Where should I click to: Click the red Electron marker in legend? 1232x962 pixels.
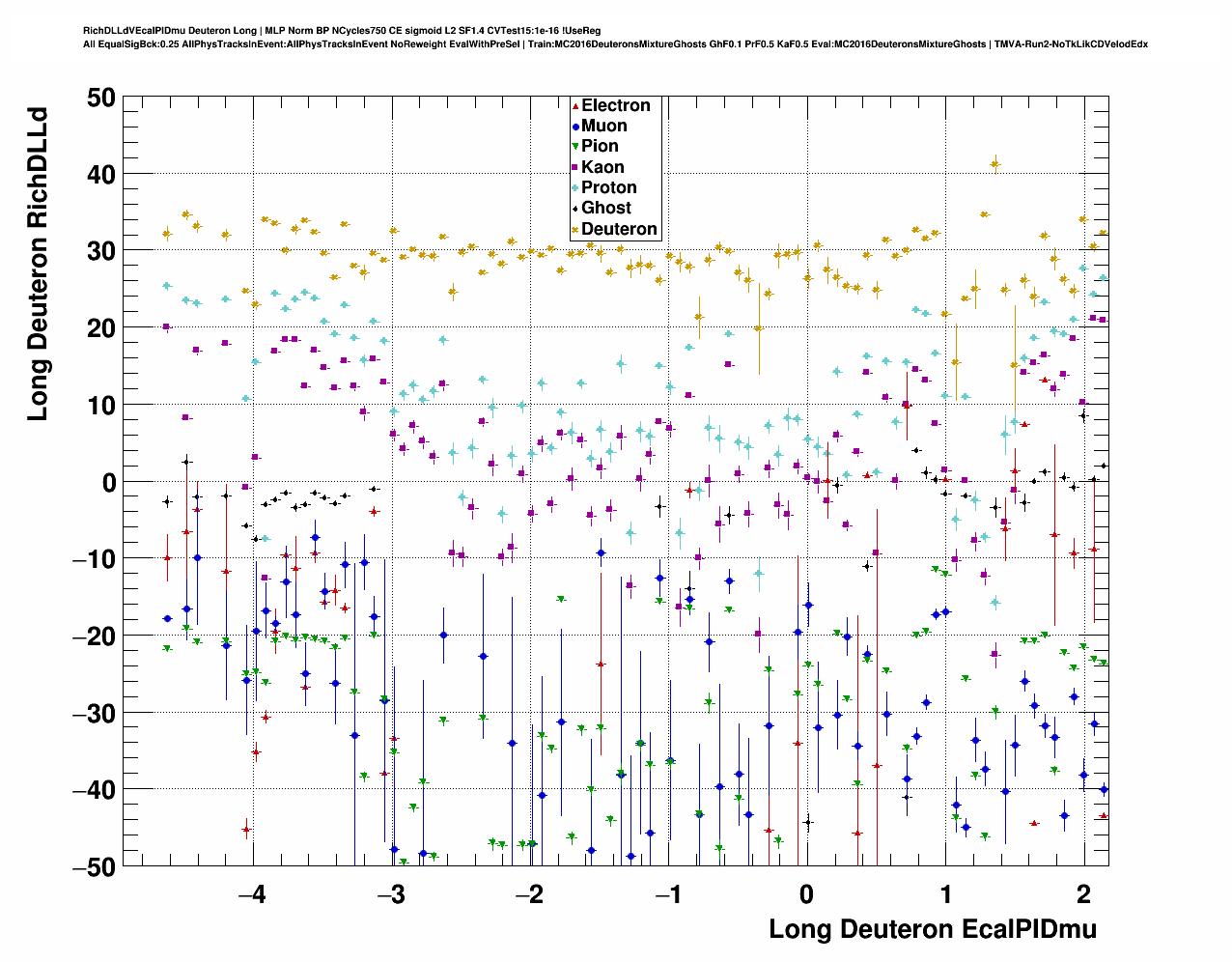coord(575,106)
